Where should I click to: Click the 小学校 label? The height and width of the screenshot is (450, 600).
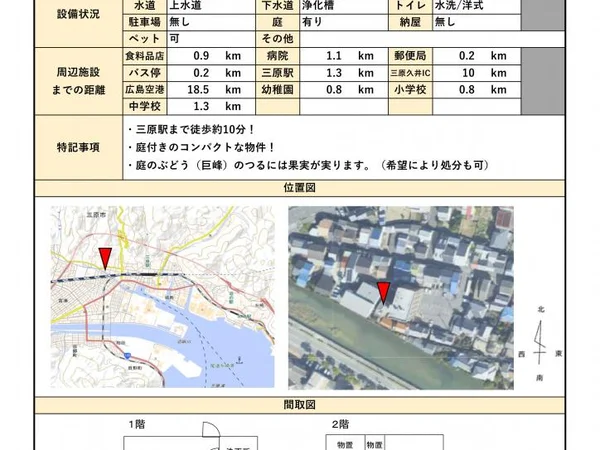(x=410, y=90)
